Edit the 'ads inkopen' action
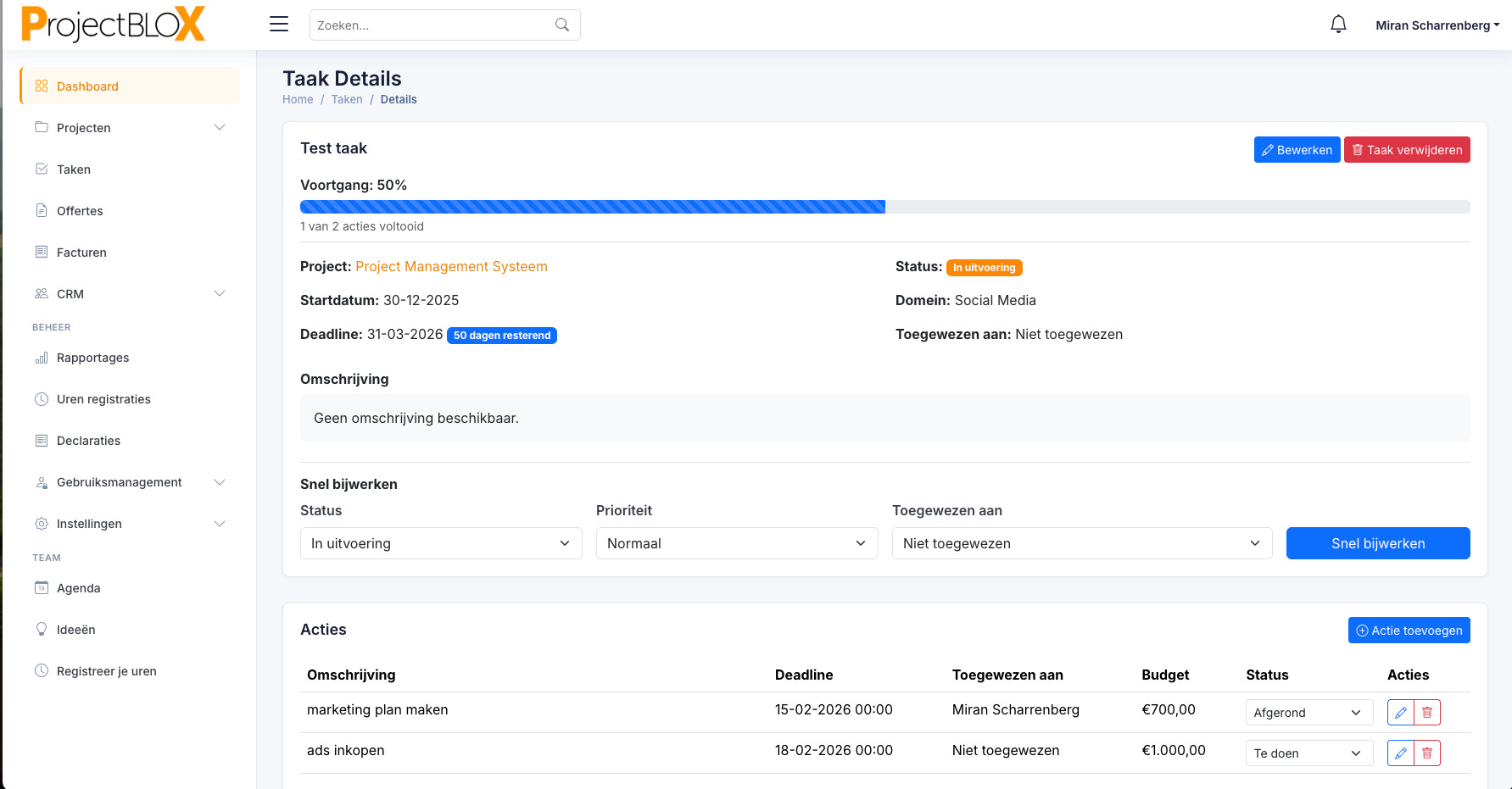Viewport: 1512px width, 789px height. click(x=1400, y=753)
